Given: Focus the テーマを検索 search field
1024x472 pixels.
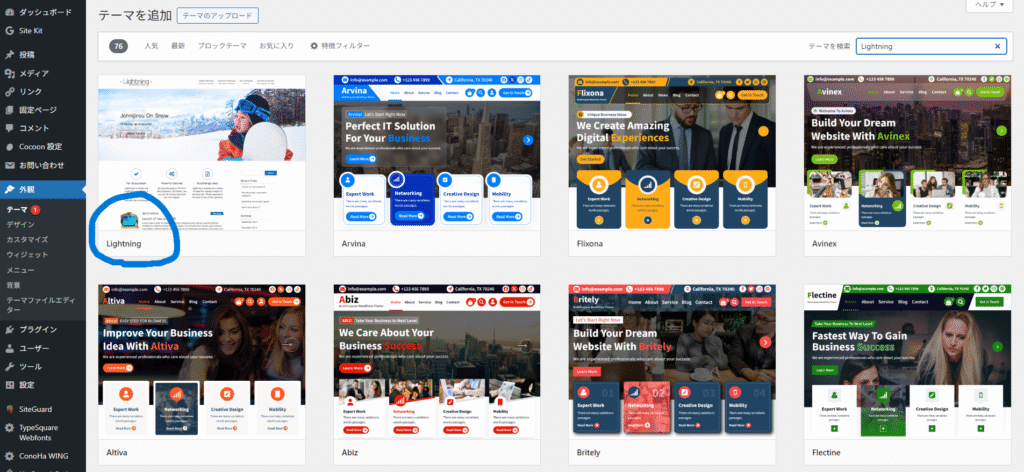Looking at the screenshot, I should click(924, 46).
